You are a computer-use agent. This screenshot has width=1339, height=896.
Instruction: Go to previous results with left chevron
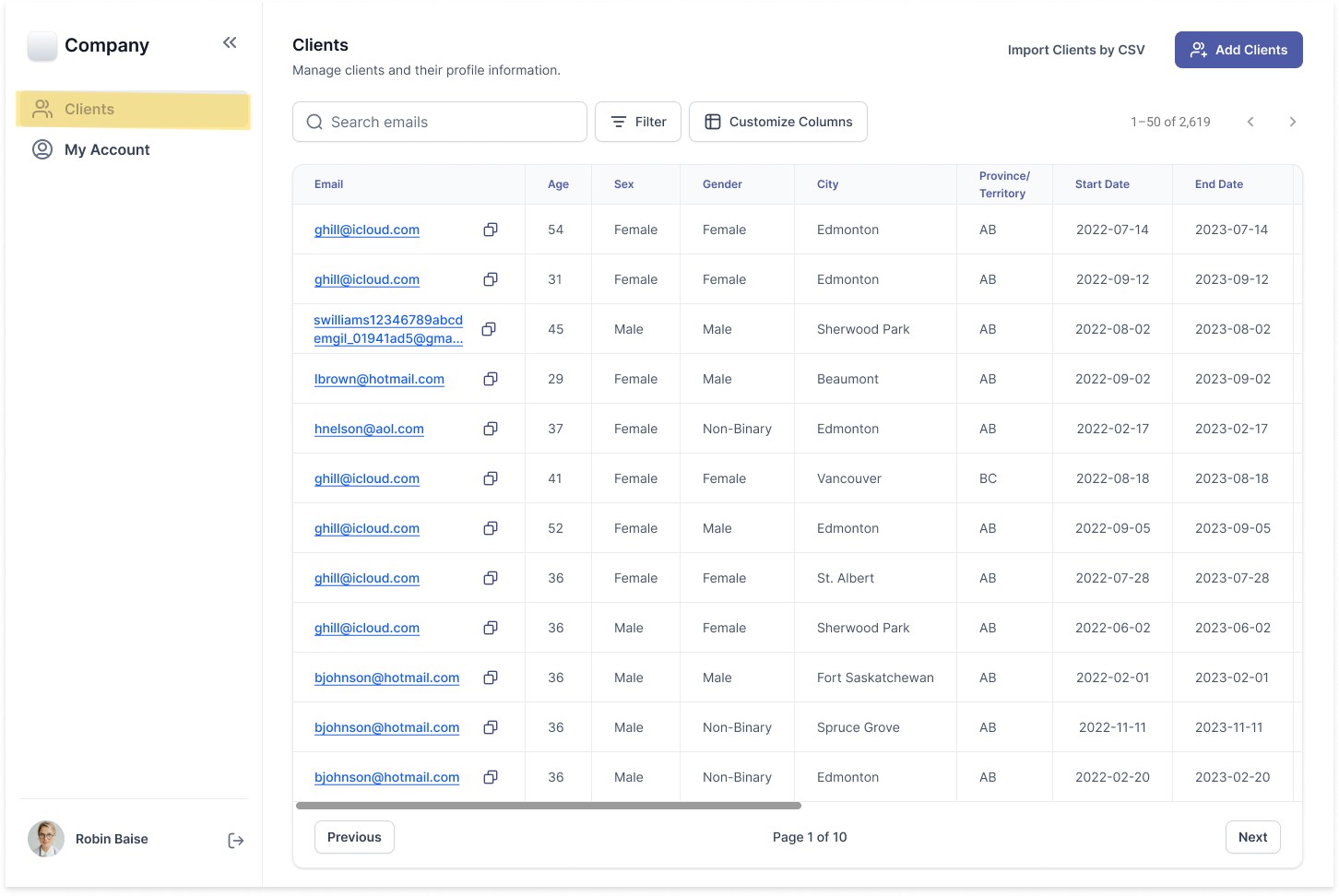coord(1250,122)
